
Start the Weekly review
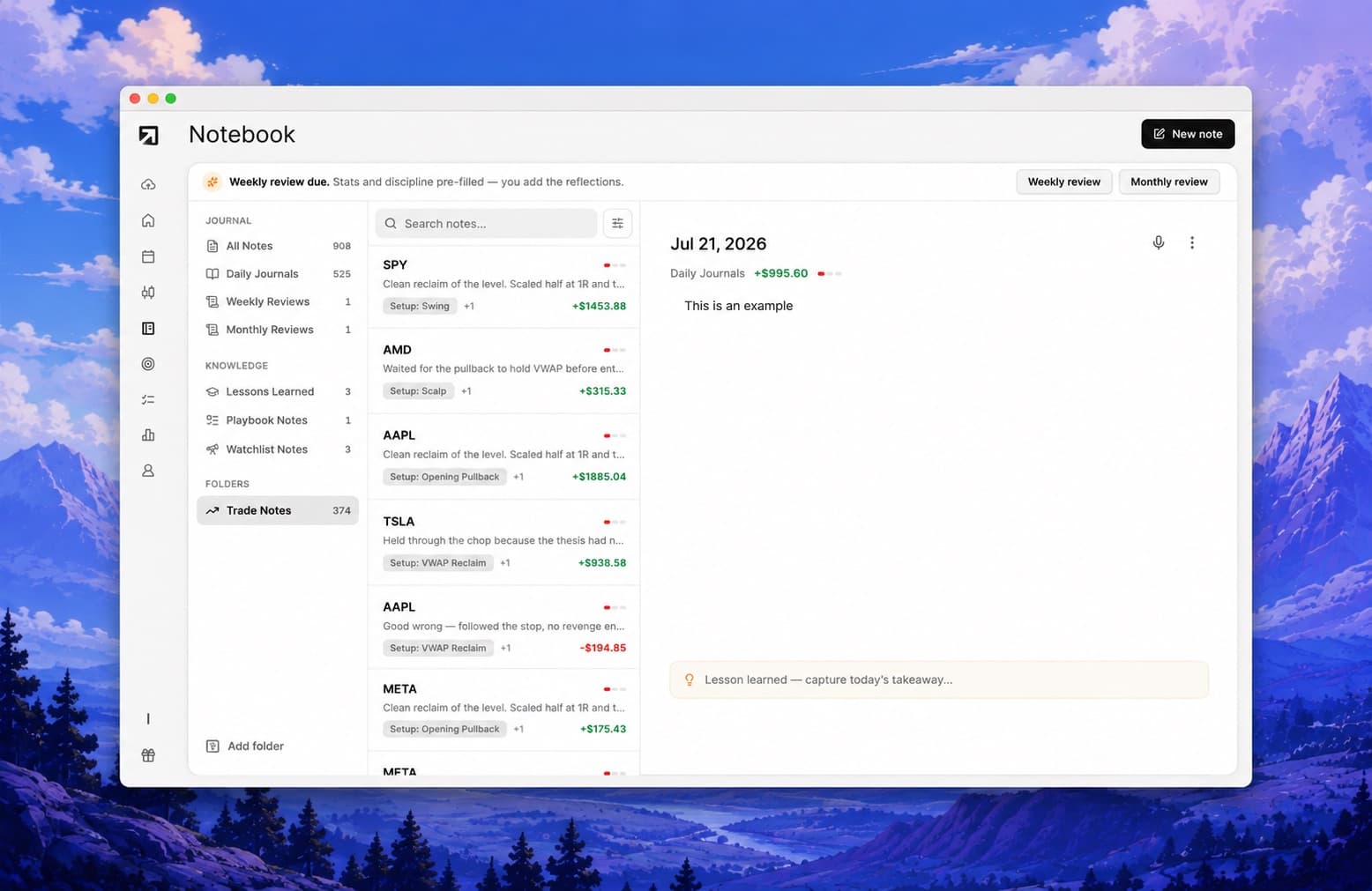(x=1064, y=182)
